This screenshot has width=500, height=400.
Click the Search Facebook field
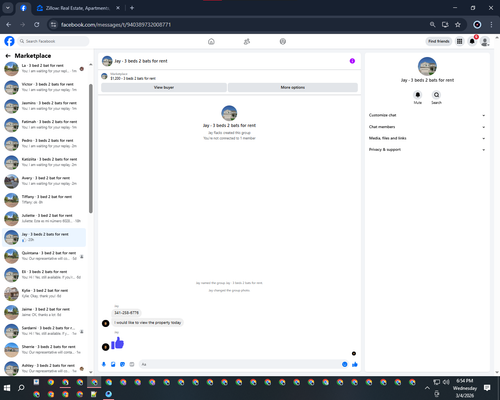(x=53, y=41)
